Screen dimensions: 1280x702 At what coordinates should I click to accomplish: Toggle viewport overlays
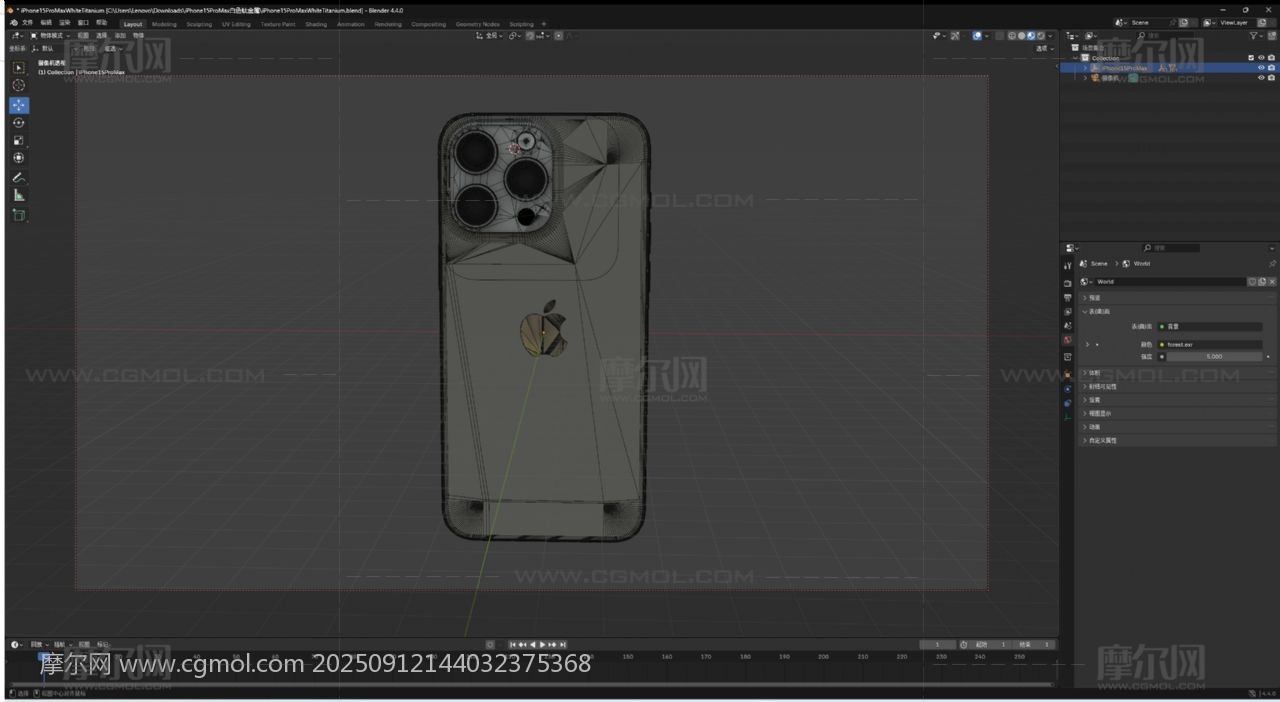tap(977, 36)
